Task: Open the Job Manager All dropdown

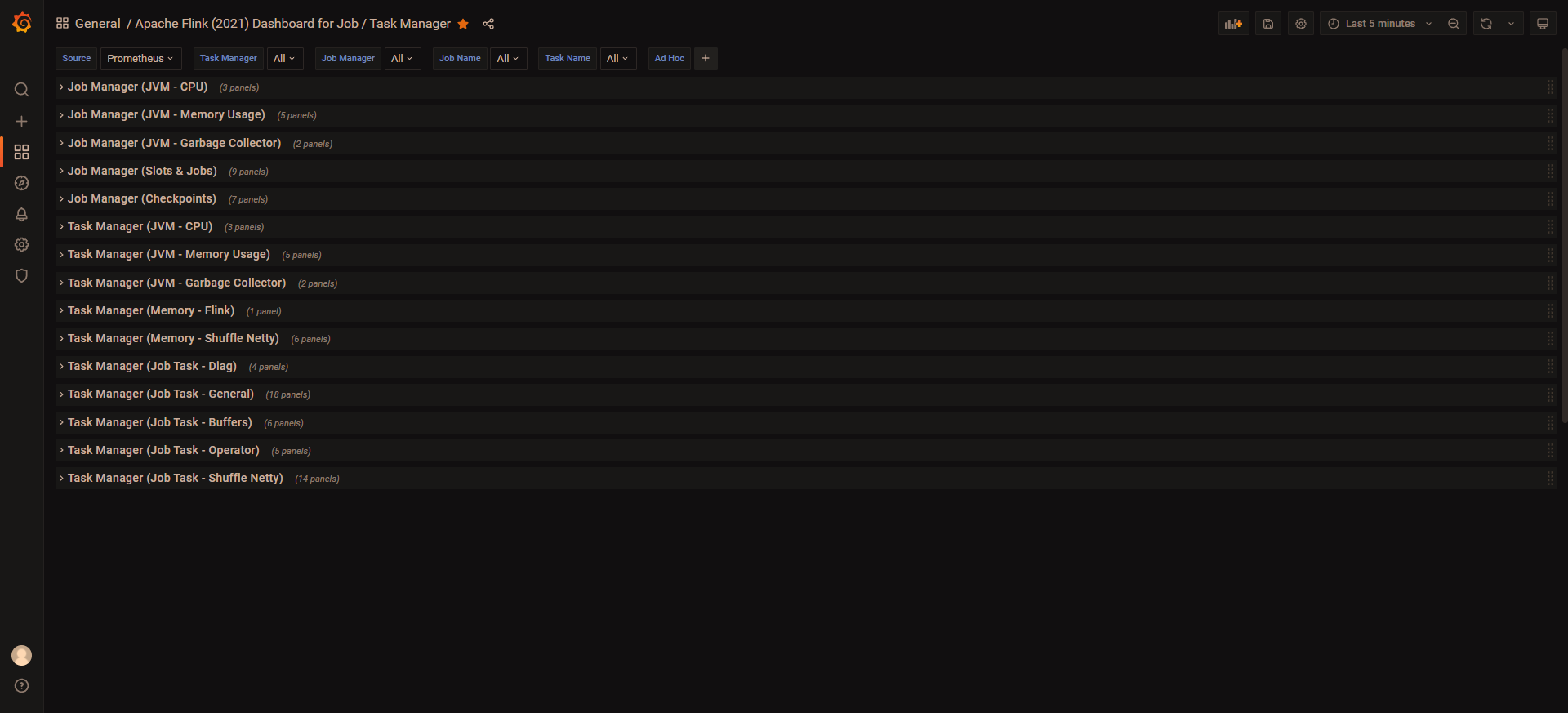Action: click(x=403, y=59)
